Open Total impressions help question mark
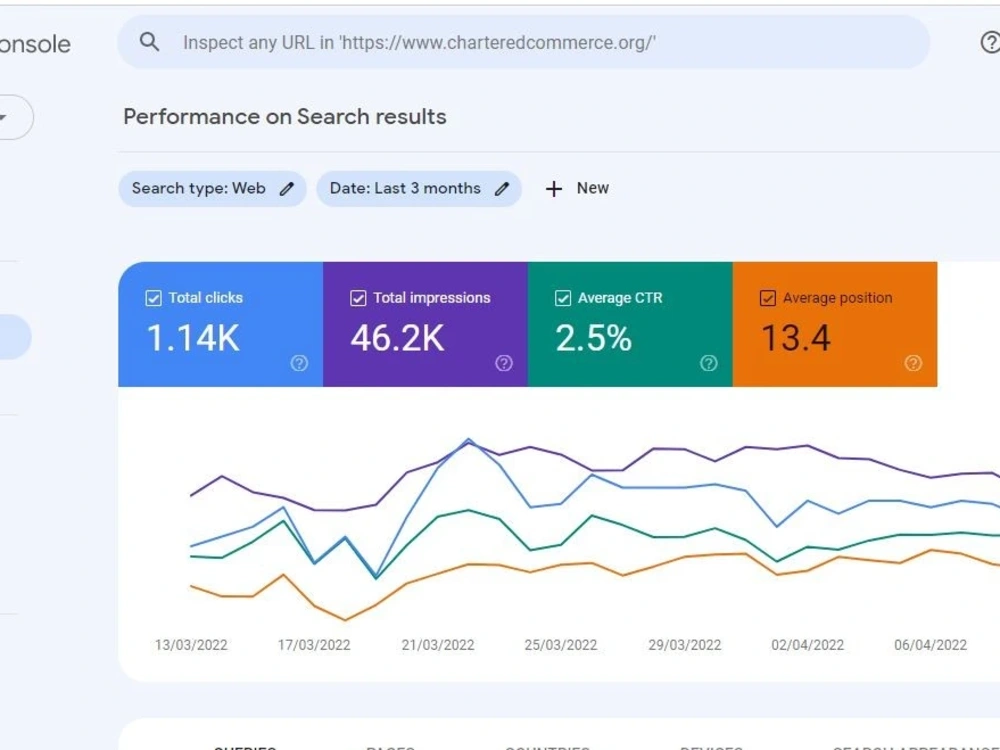The width and height of the screenshot is (1000, 750). 504,363
